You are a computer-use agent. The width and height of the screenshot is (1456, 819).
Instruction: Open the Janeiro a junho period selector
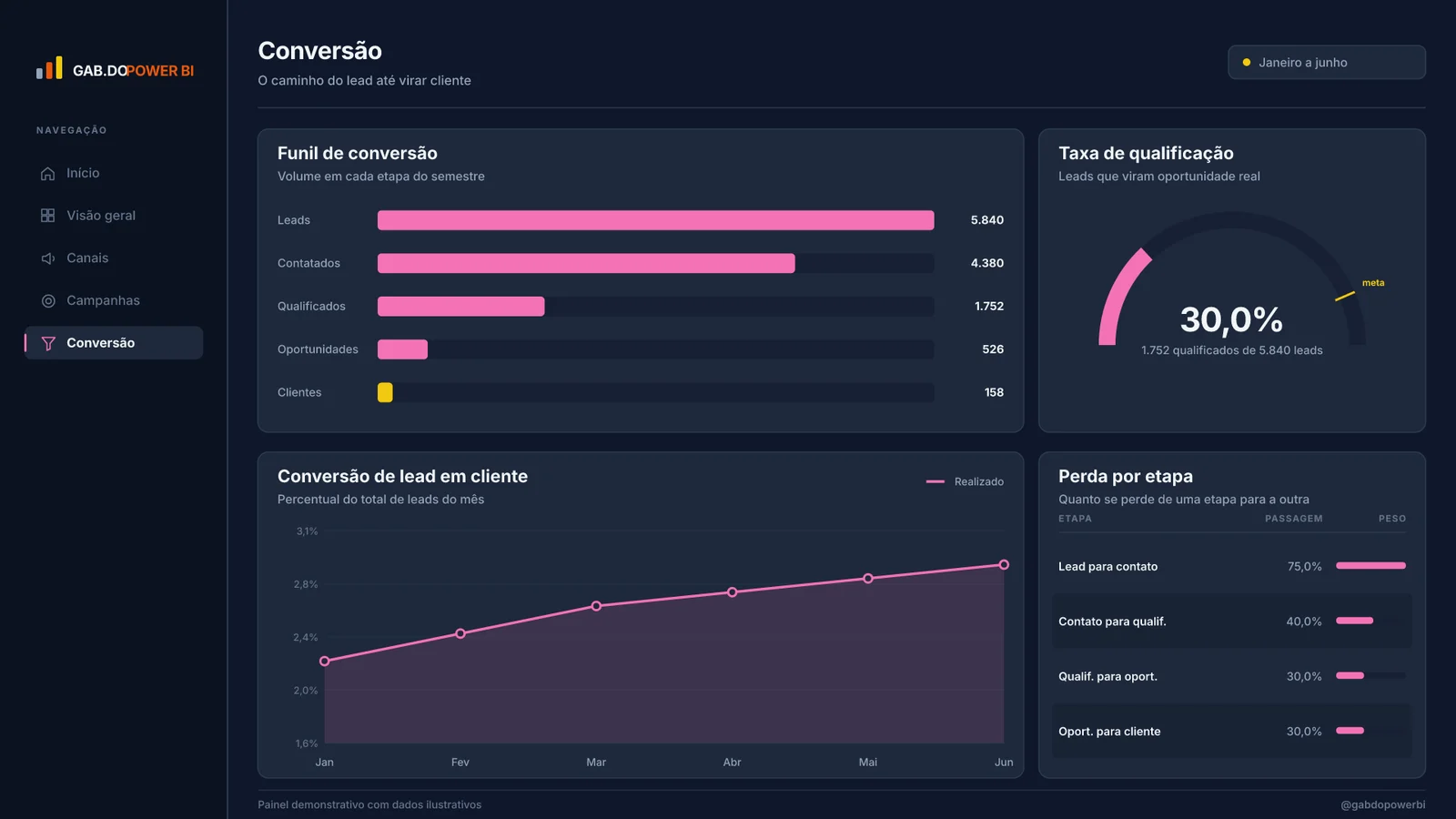[x=1327, y=63]
